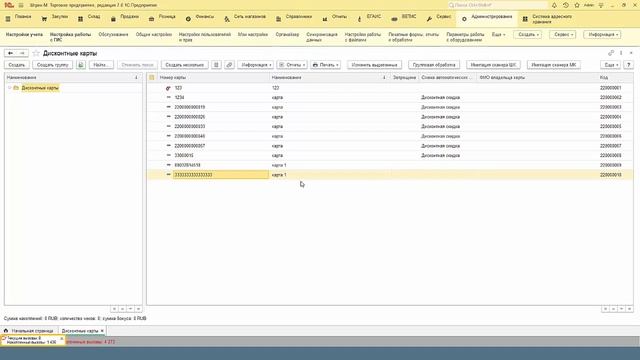Open the history clock icon
This screenshot has width=640, height=360.
coord(565,5)
